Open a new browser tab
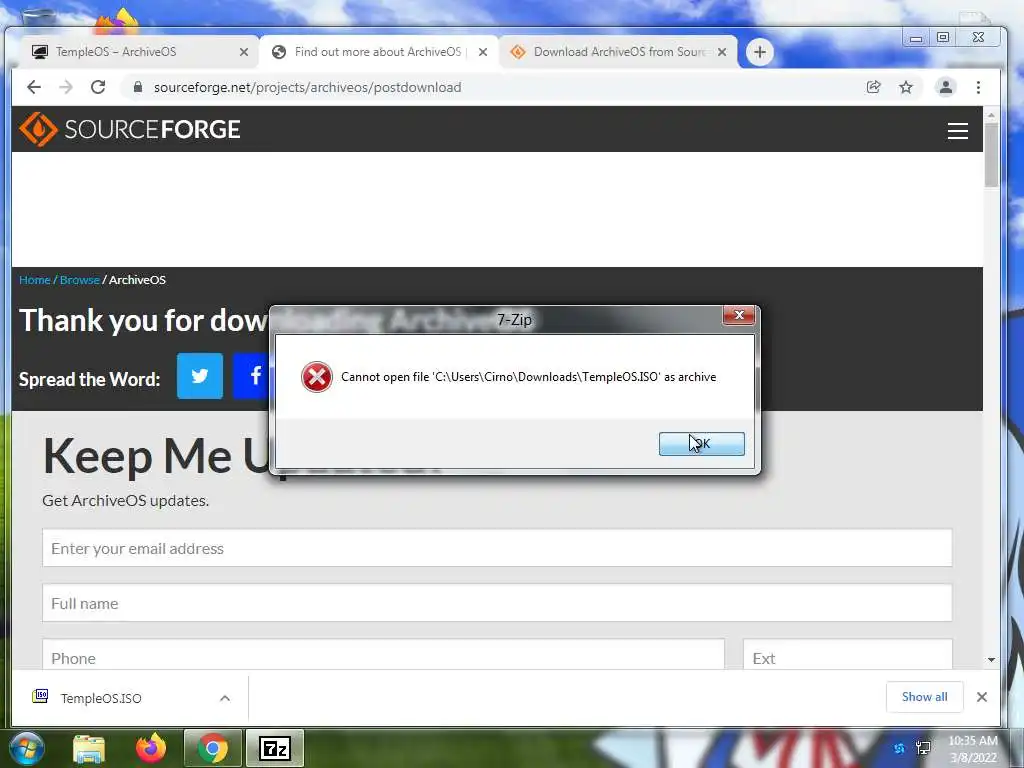This screenshot has width=1024, height=768. (x=760, y=52)
